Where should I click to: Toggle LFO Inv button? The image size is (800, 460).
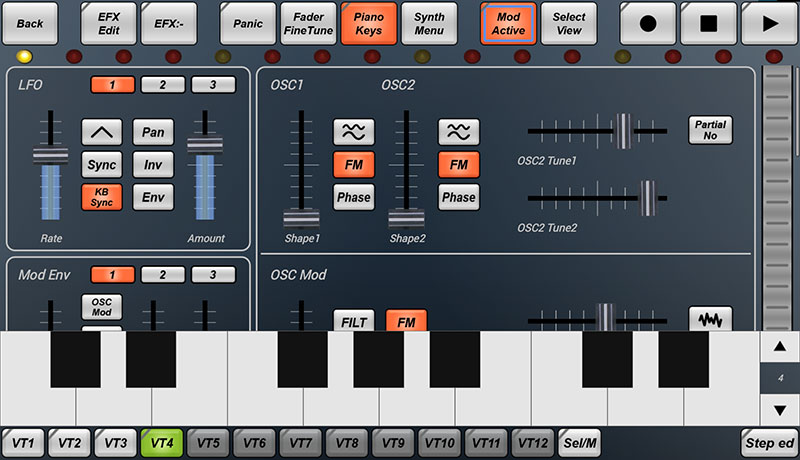[x=153, y=165]
